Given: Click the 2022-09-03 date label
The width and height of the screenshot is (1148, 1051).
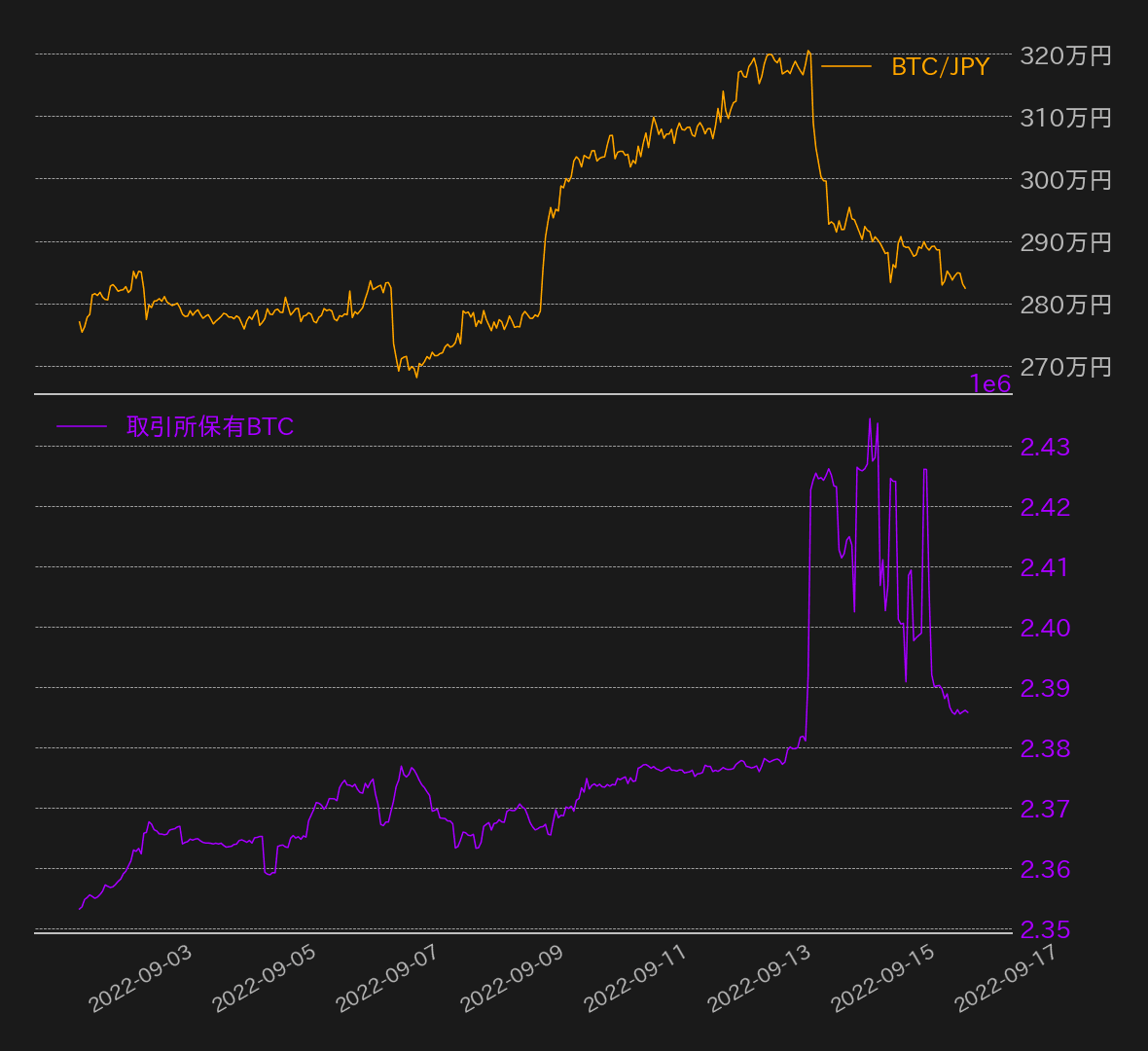Looking at the screenshot, I should coord(141,978).
